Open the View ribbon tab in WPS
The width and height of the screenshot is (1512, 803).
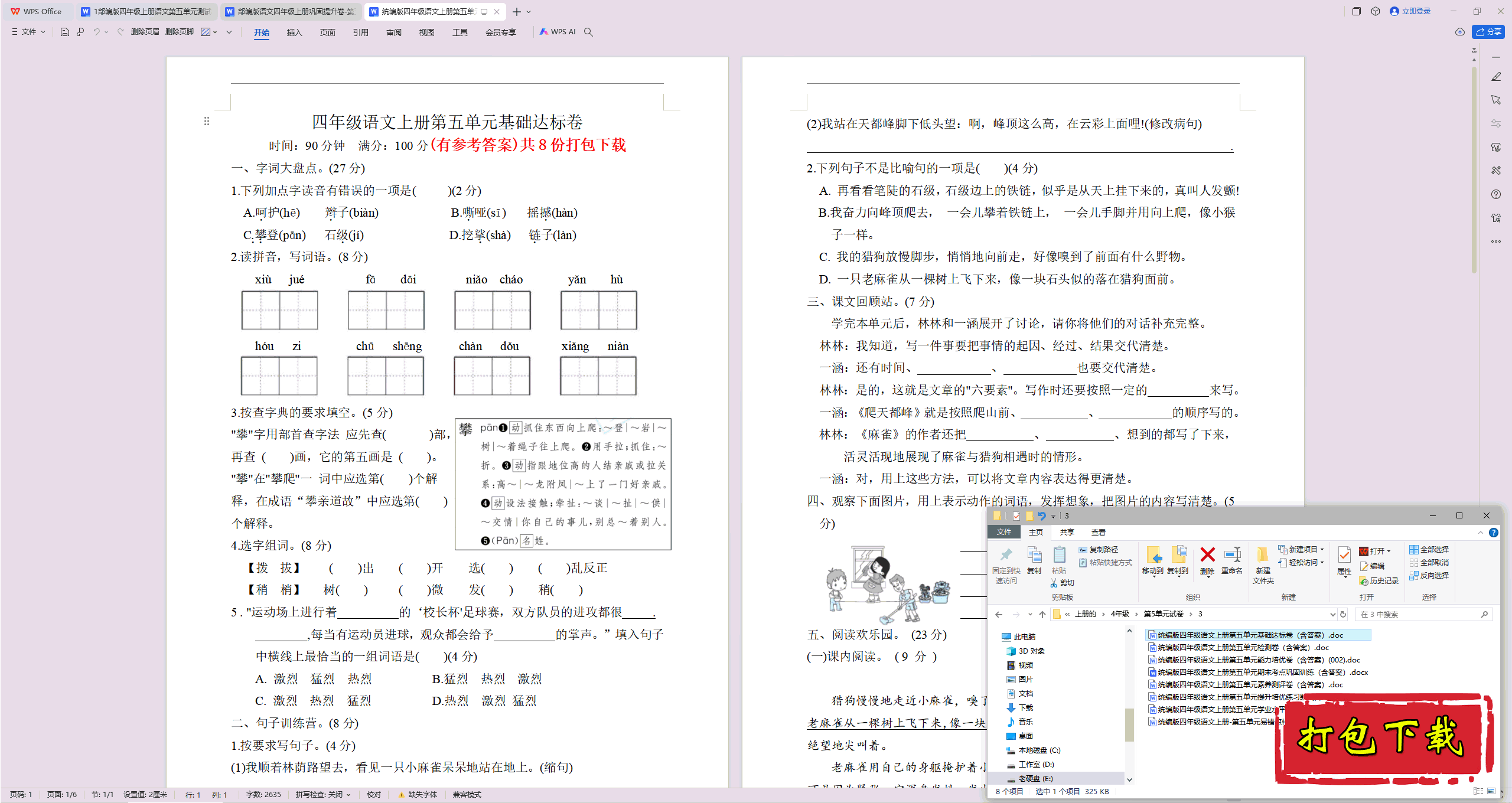tap(426, 32)
